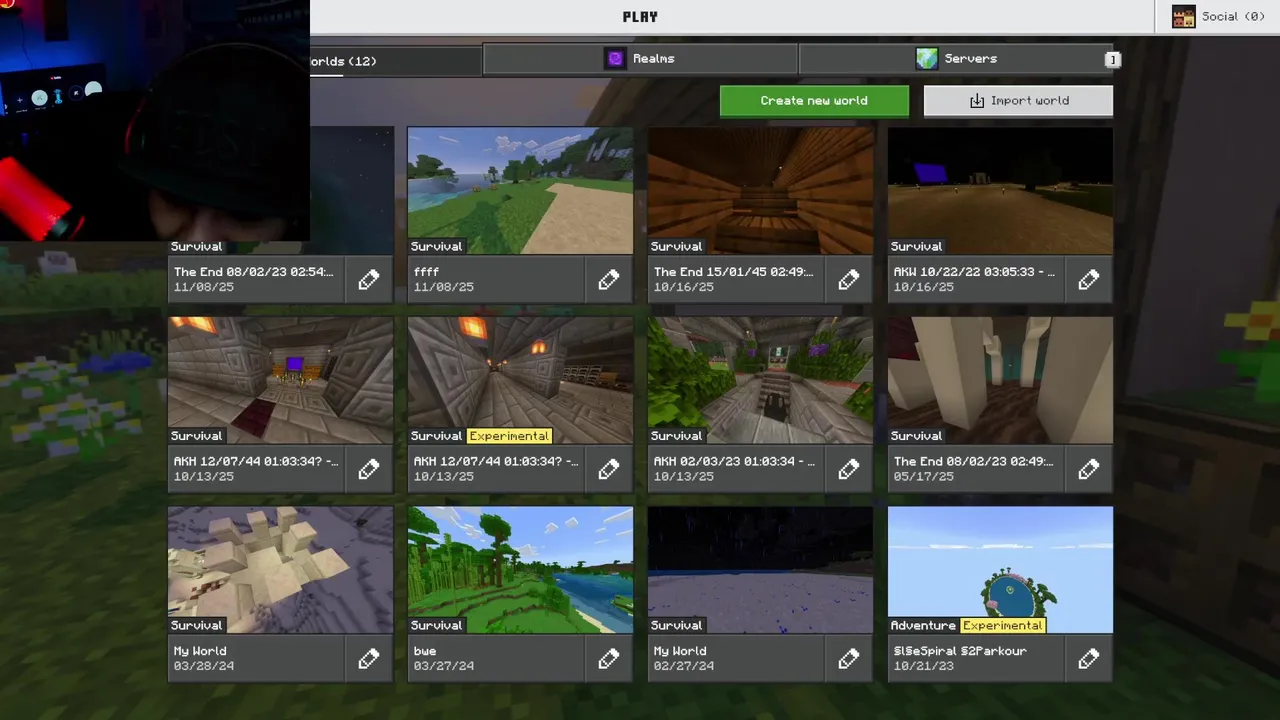Select the Spiral Parkour title text
The width and height of the screenshot is (1280, 720).
[960, 651]
